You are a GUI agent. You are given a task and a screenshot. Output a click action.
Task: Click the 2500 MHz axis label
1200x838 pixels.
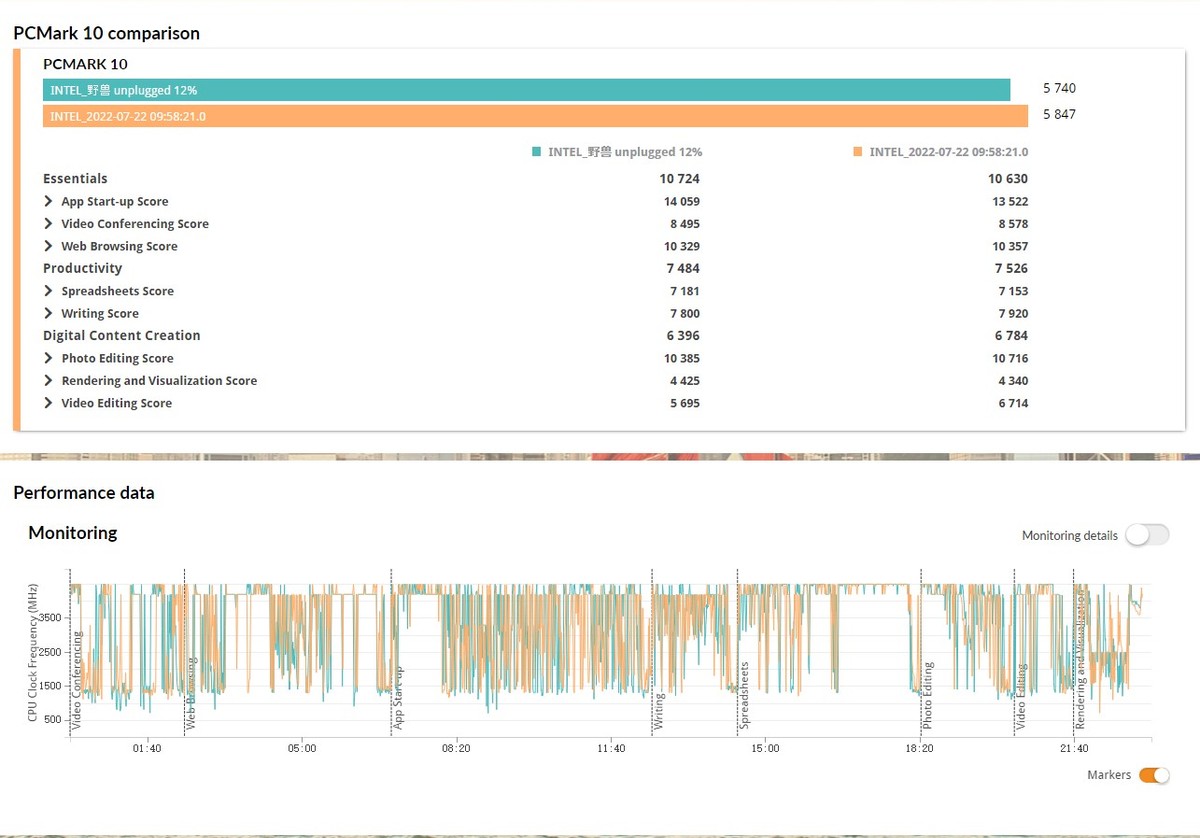click(52, 652)
